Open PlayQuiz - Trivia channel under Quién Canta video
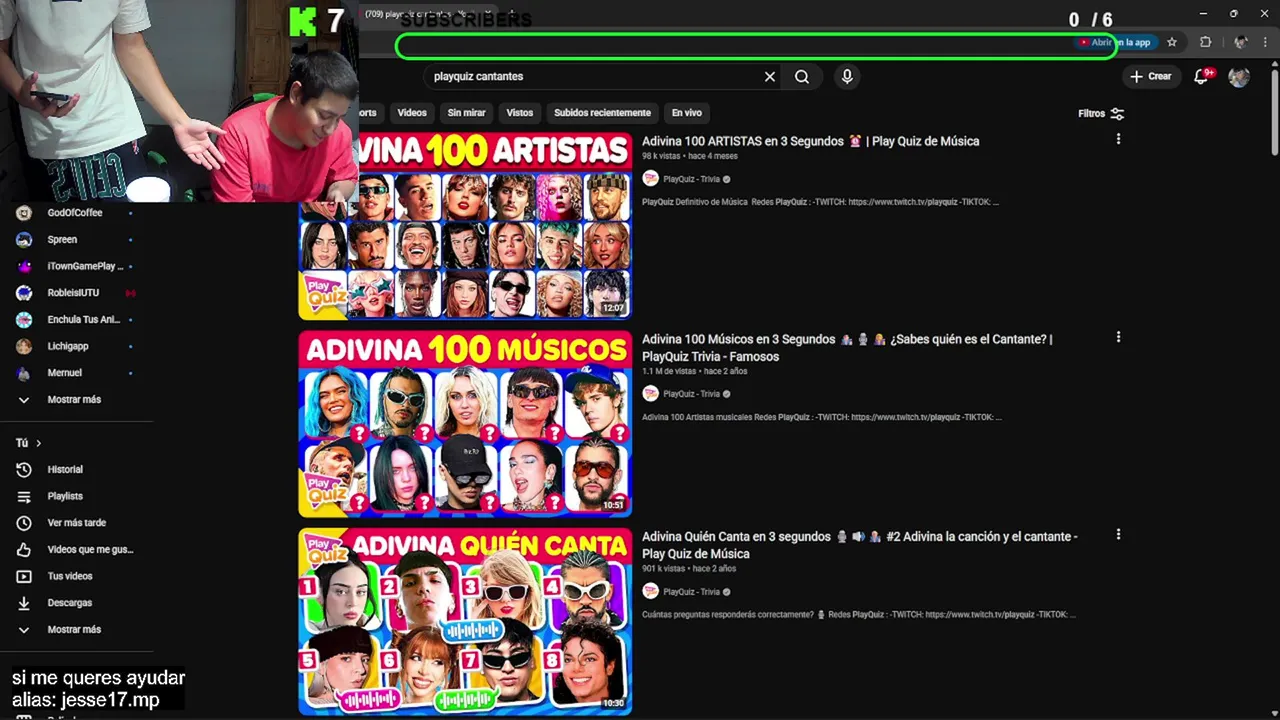The height and width of the screenshot is (720, 1280). [691, 592]
